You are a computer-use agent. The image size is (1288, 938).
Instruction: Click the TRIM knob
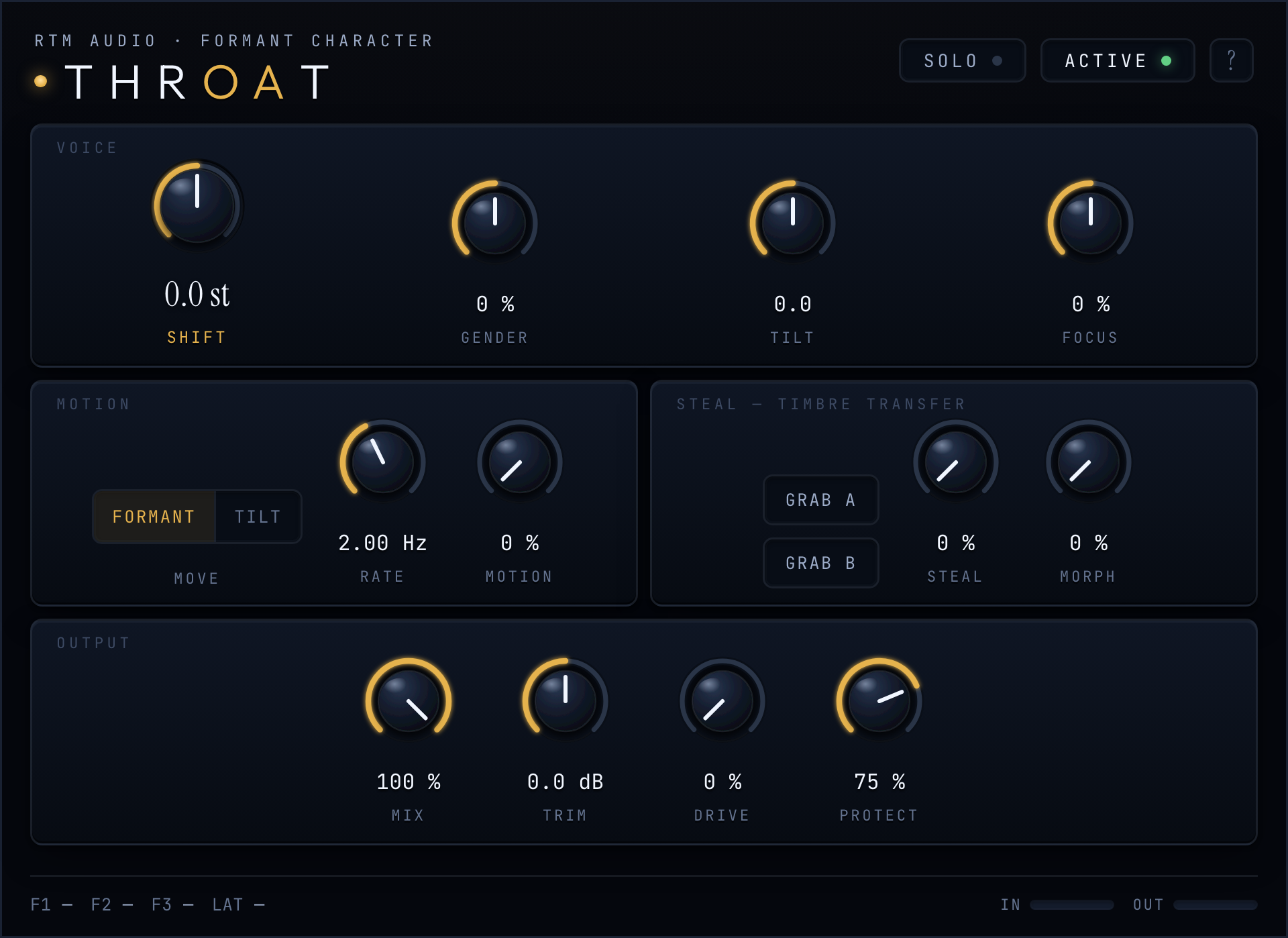coord(565,701)
